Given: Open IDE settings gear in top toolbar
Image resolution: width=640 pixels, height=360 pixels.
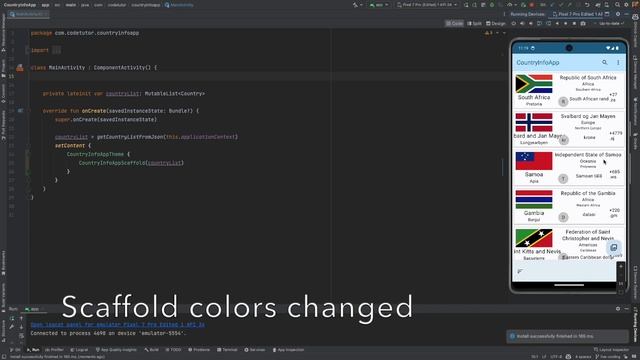Looking at the screenshot, I should 626,5.
